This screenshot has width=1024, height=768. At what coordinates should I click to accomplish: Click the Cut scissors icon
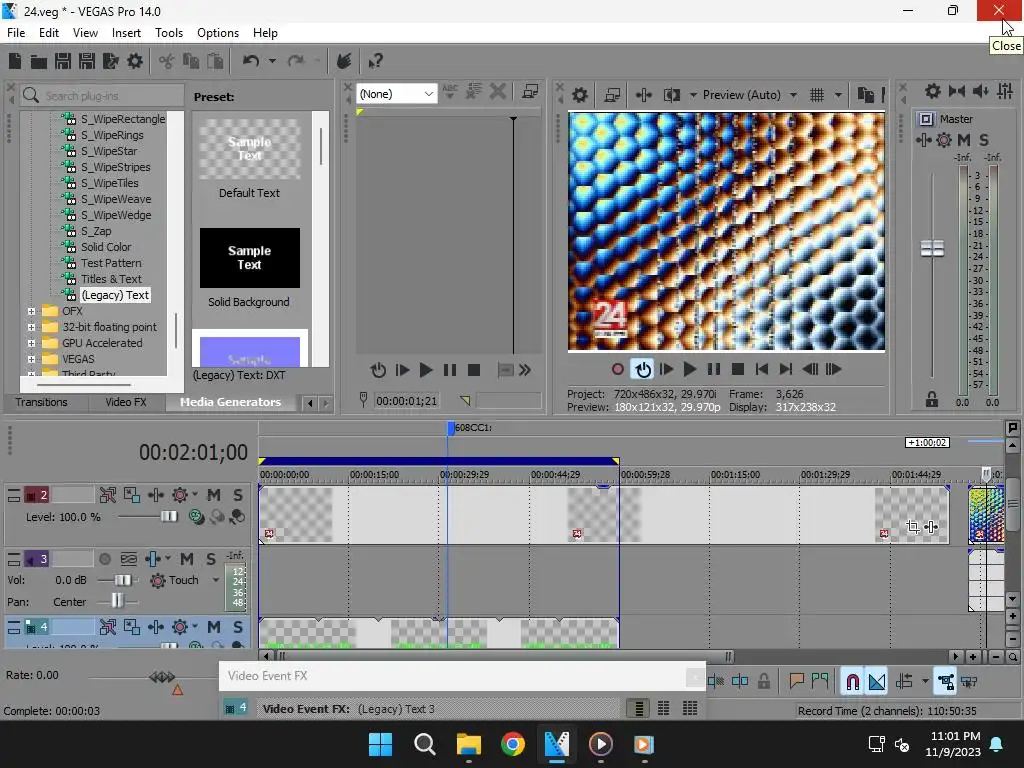point(167,61)
